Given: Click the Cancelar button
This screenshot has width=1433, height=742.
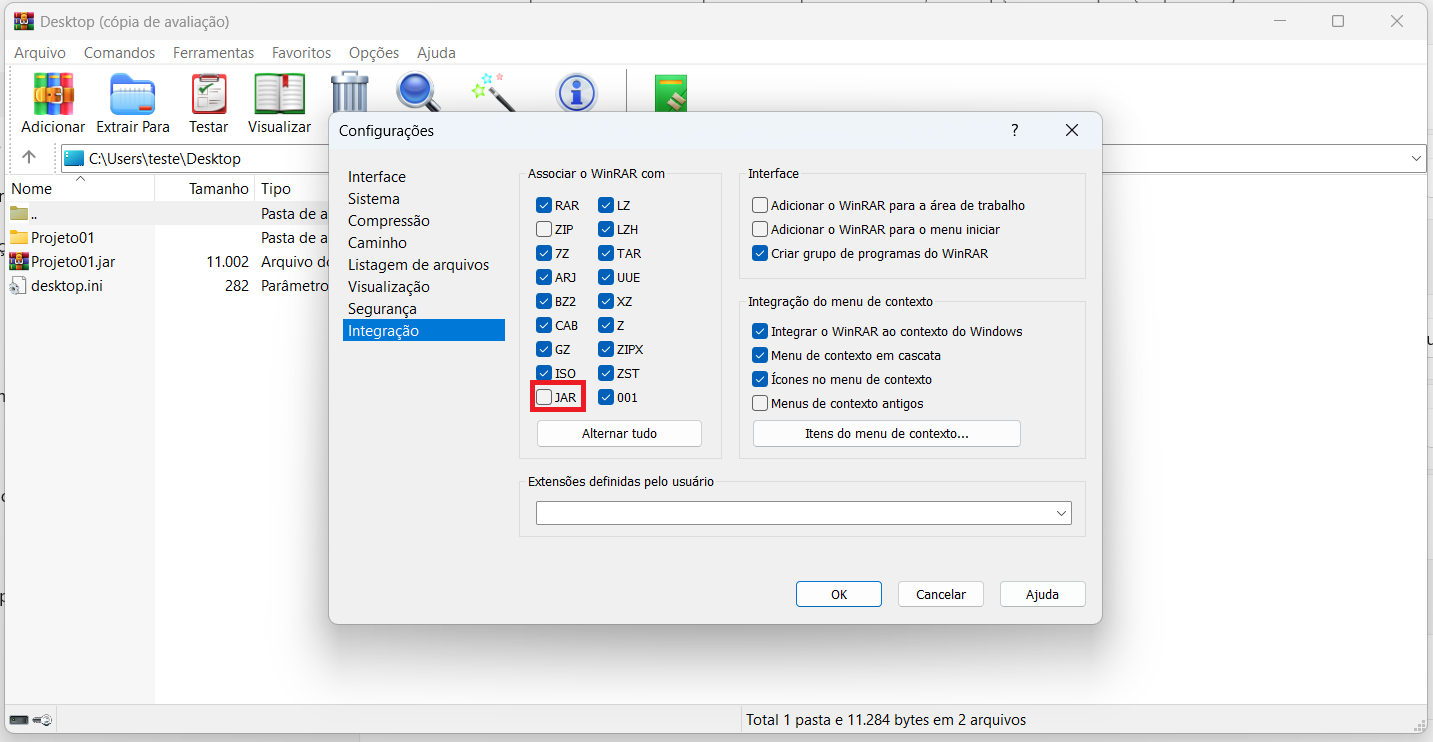Looking at the screenshot, I should pos(941,594).
